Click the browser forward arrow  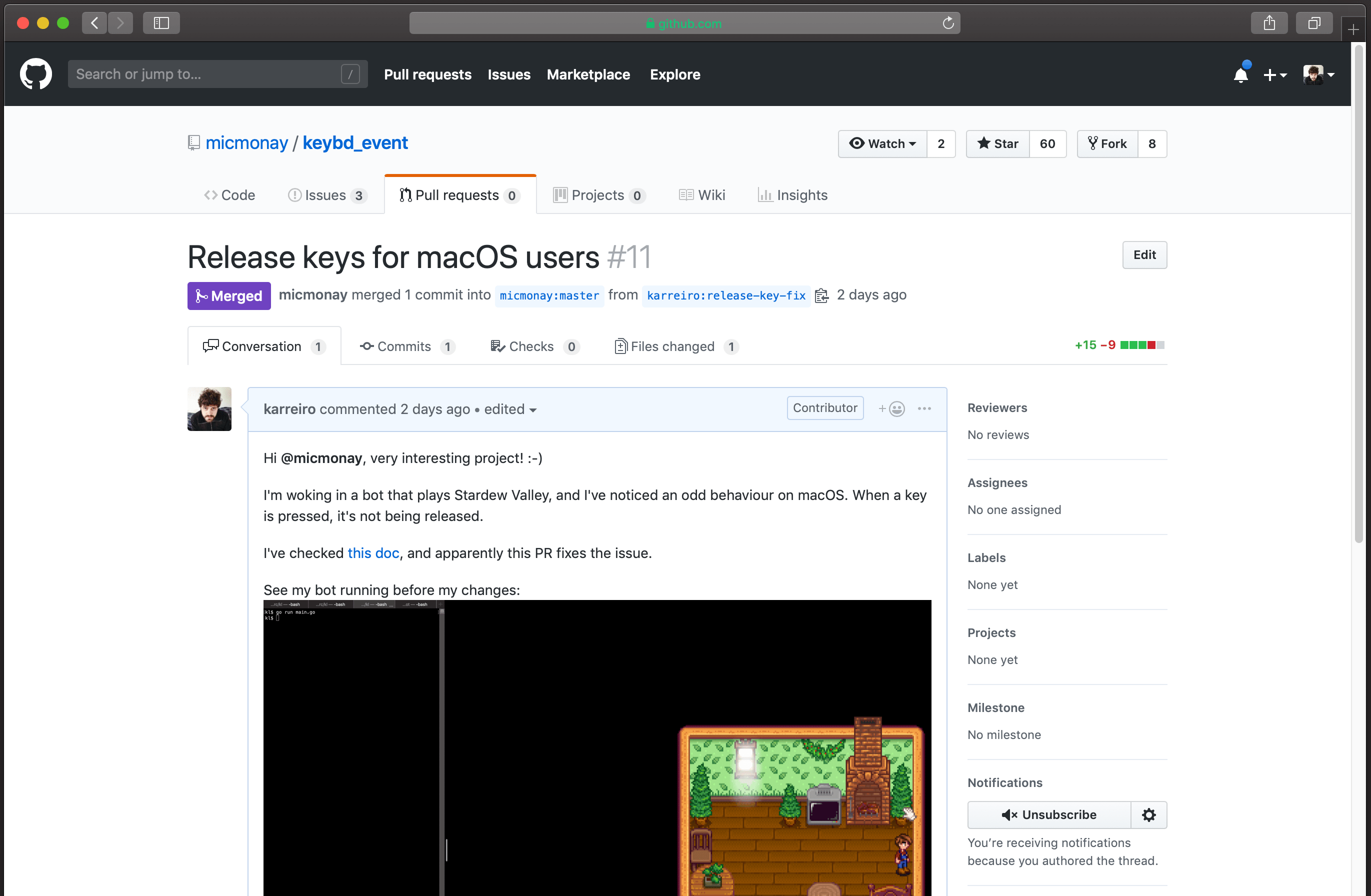(120, 23)
